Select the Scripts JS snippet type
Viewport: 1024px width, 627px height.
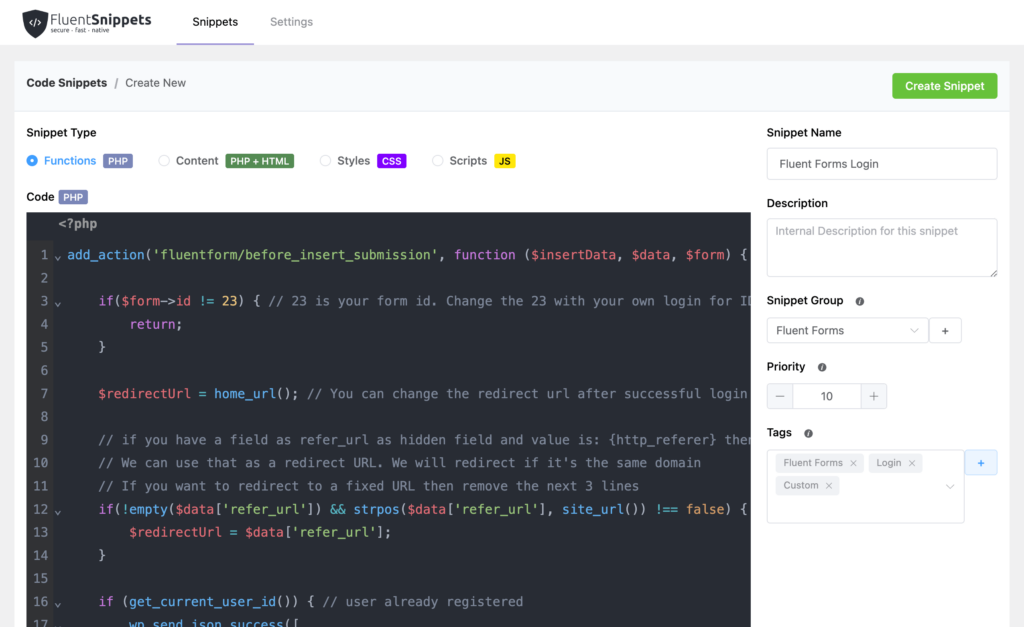(438, 160)
